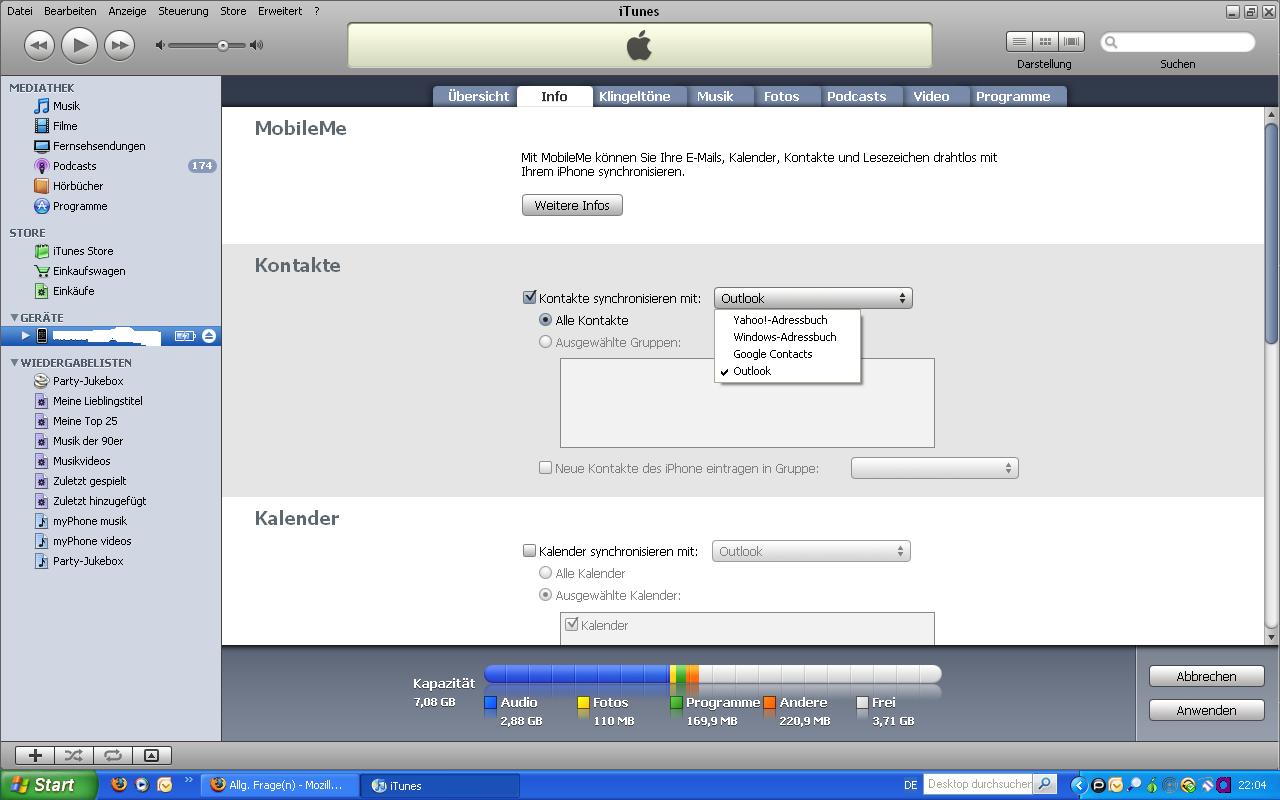Image resolution: width=1280 pixels, height=800 pixels.
Task: Toggle shuffle playback icon
Action: click(73, 756)
